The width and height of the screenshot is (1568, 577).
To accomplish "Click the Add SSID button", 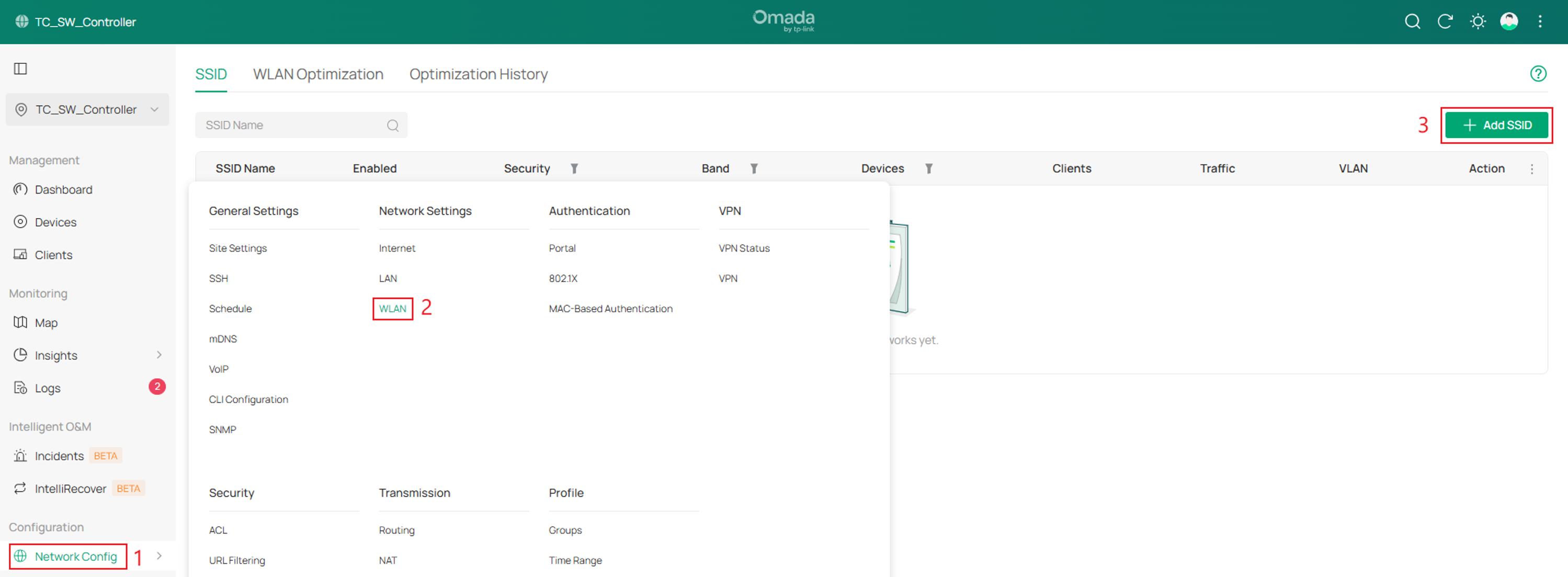I will 1496,125.
